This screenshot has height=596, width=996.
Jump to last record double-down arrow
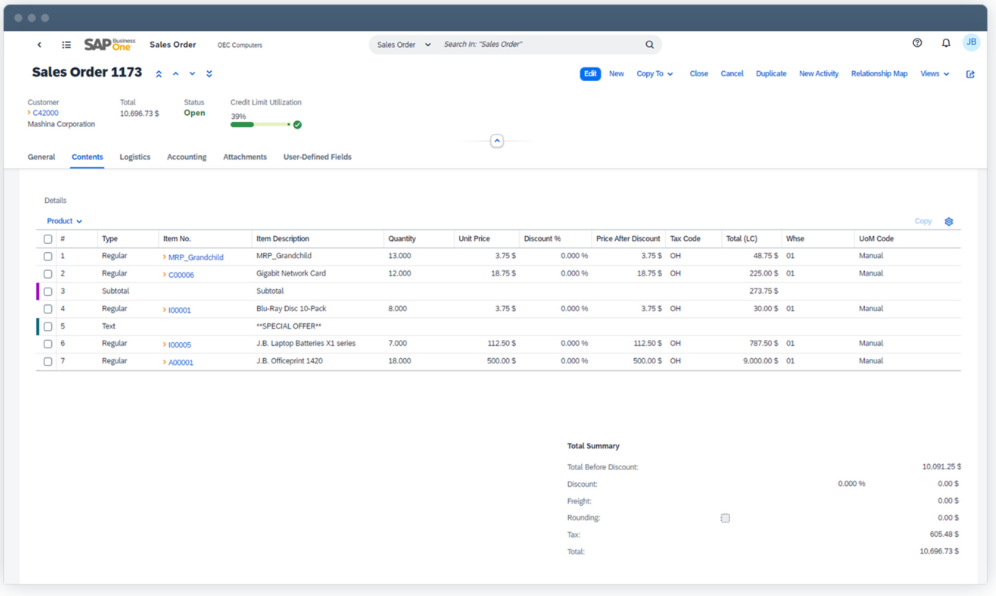point(209,74)
